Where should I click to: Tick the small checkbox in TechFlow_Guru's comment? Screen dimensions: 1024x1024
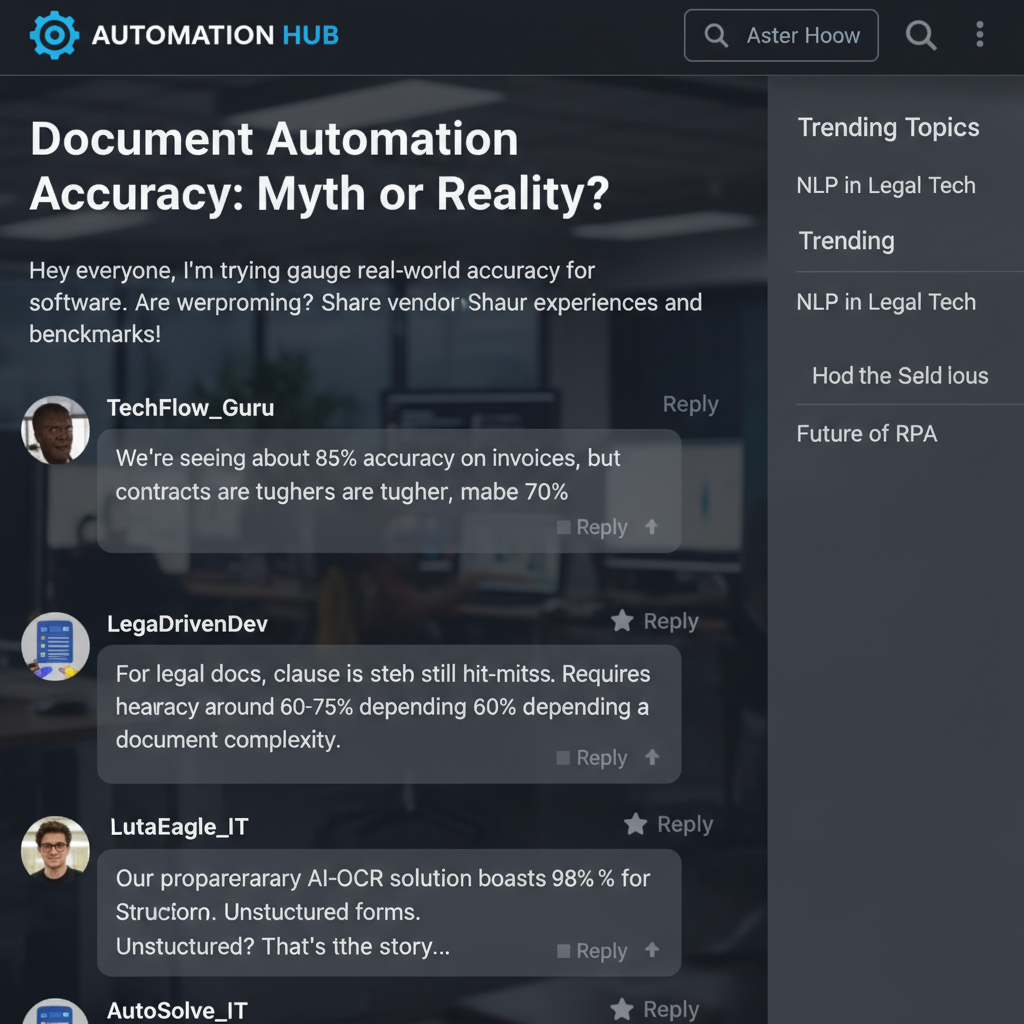click(x=564, y=527)
